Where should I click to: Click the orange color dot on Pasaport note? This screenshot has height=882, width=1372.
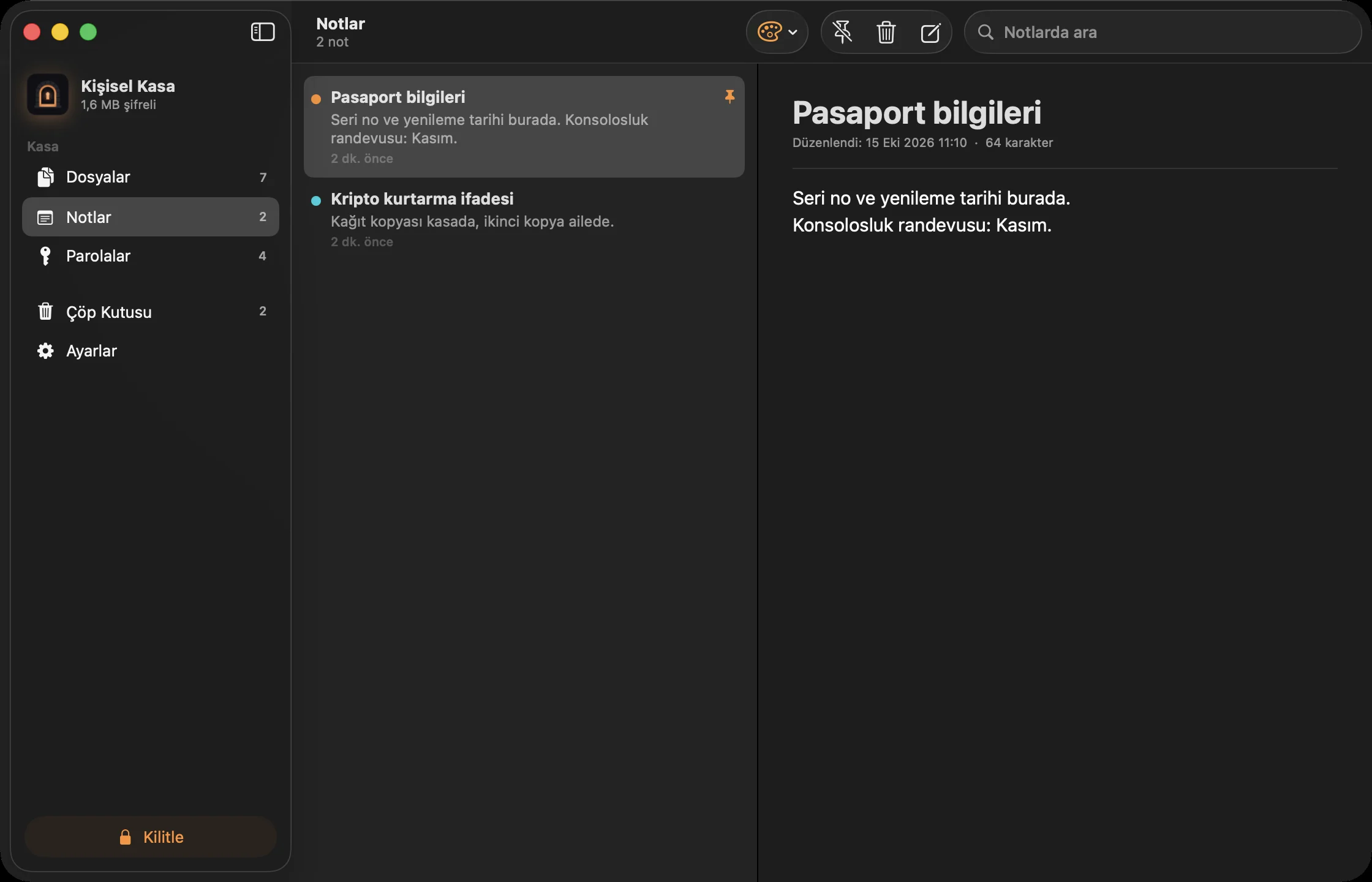[x=316, y=99]
